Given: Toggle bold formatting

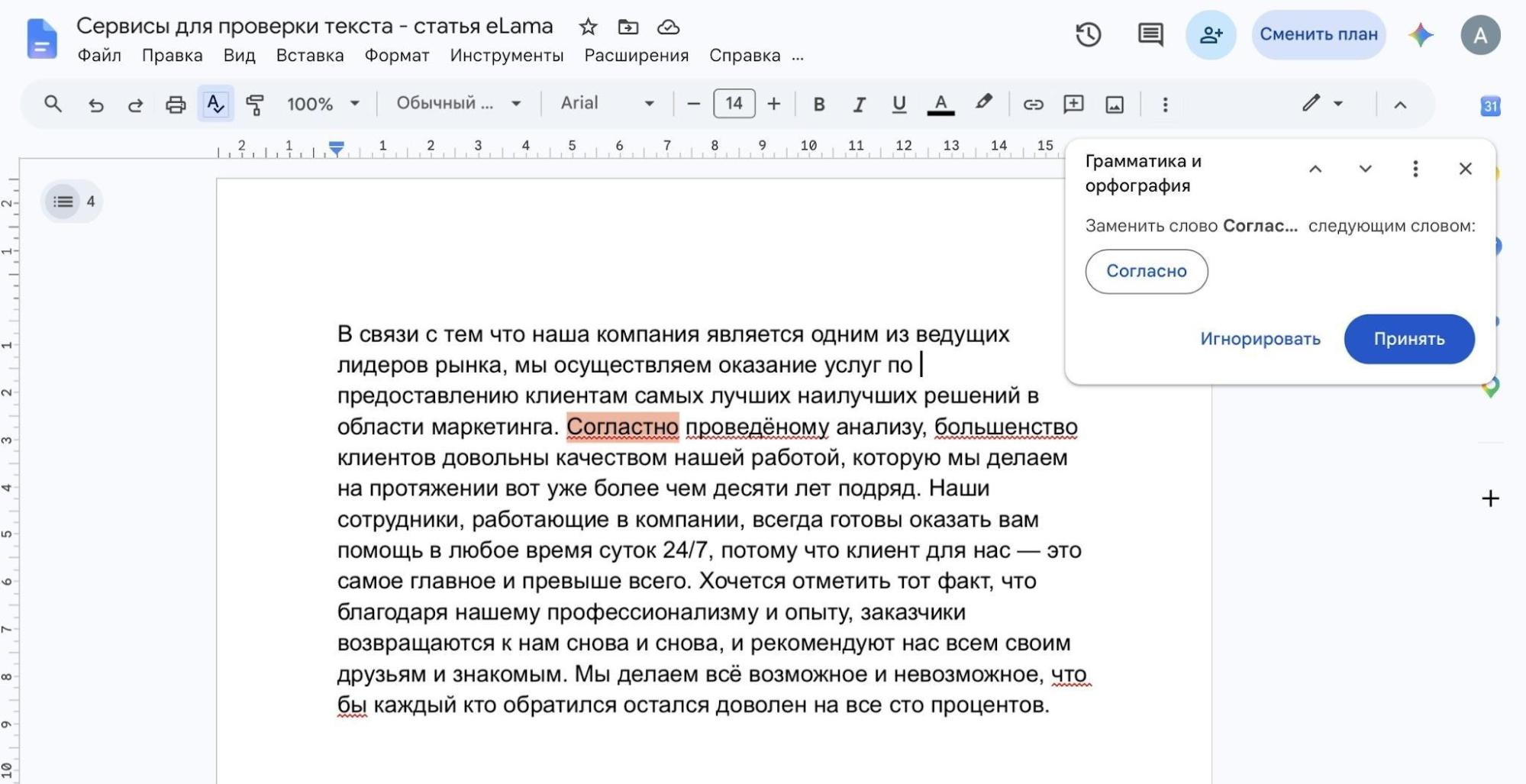Looking at the screenshot, I should pyautogui.click(x=819, y=104).
